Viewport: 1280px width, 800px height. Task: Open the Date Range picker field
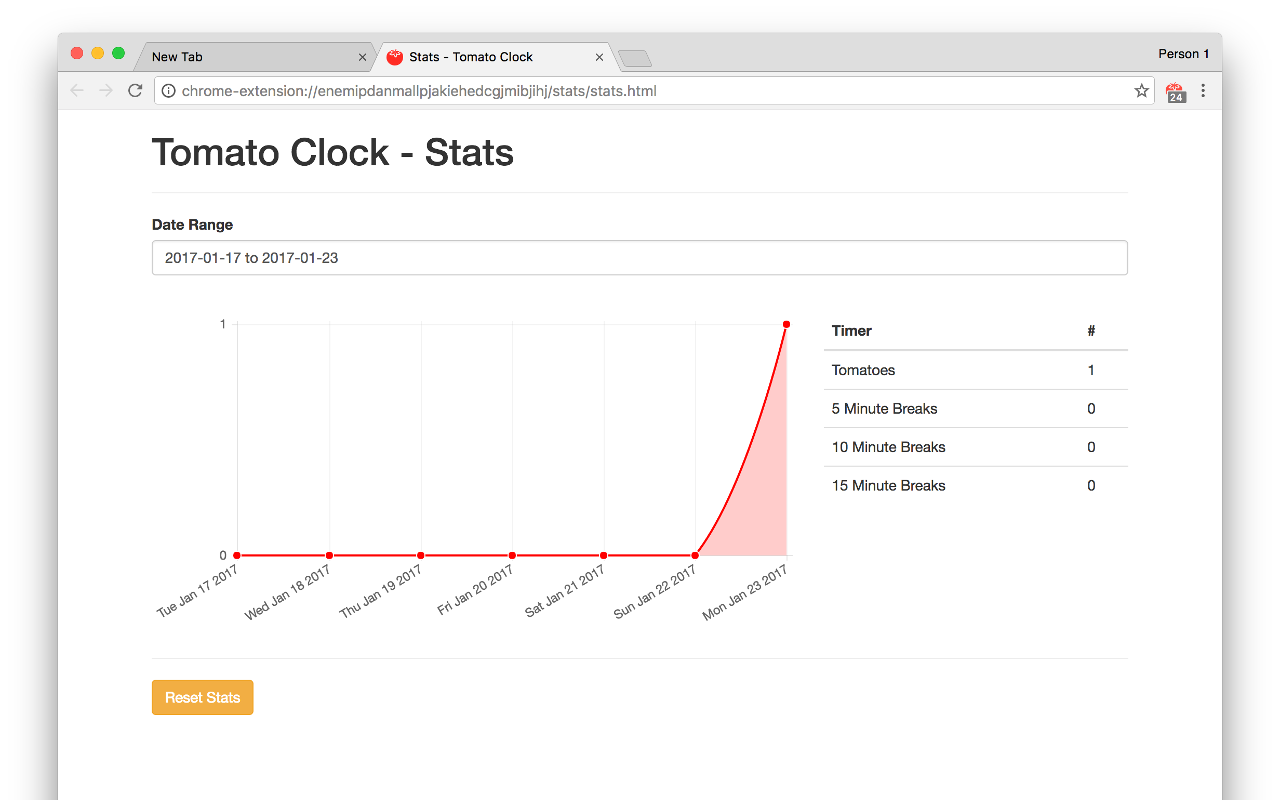(640, 258)
